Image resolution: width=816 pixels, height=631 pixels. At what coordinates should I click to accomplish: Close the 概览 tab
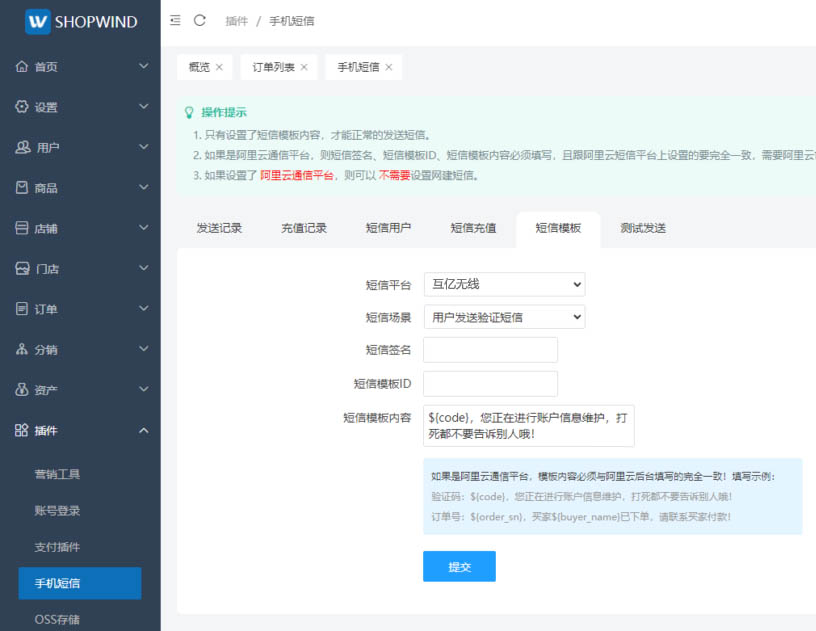coord(219,67)
